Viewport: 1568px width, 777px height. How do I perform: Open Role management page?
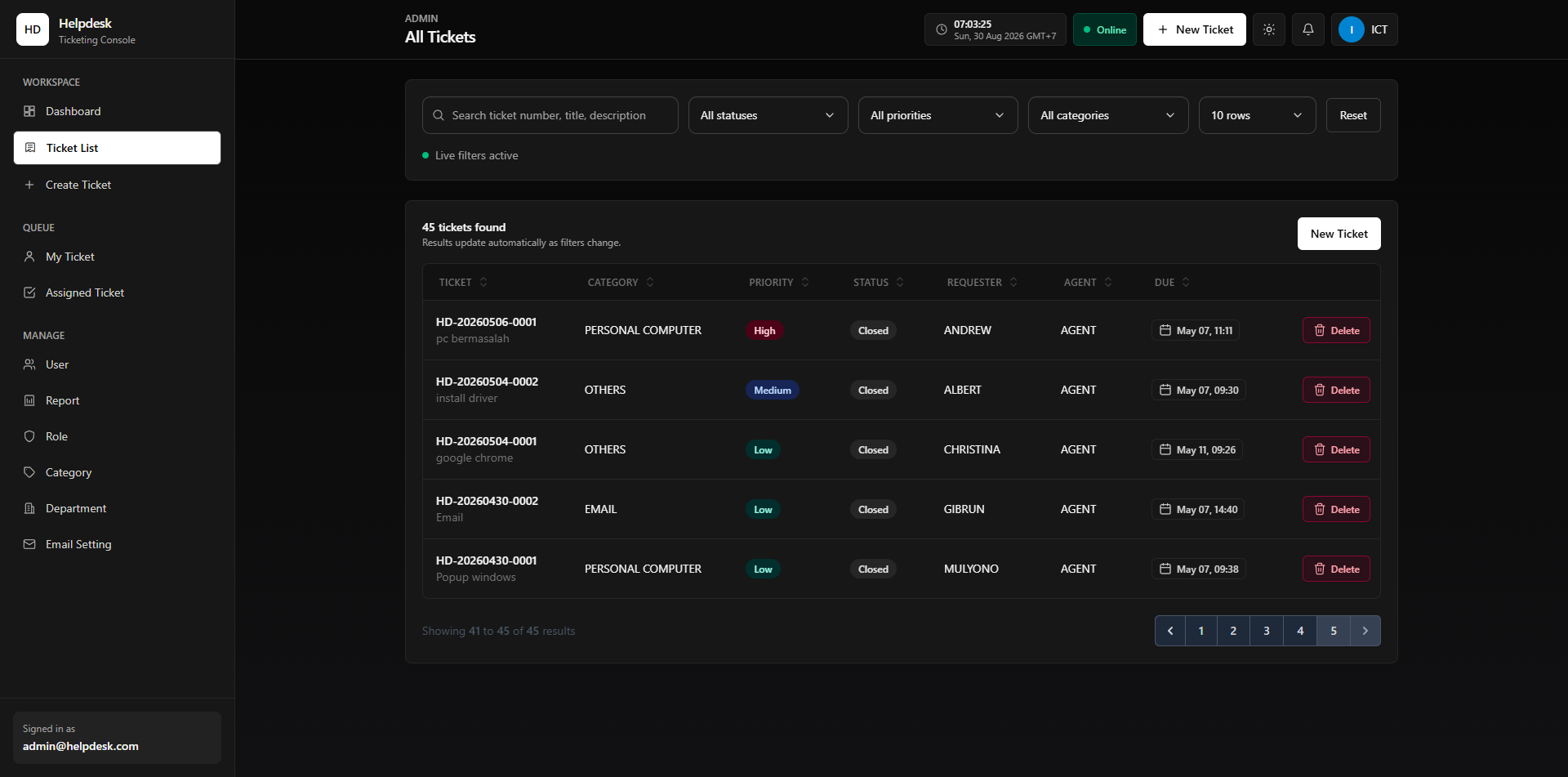click(117, 436)
